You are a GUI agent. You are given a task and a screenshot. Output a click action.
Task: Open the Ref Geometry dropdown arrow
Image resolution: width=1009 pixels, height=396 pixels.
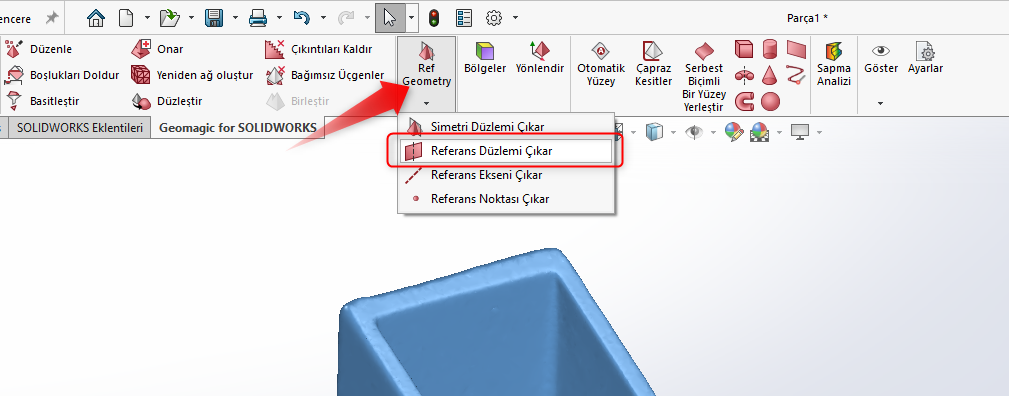point(427,103)
